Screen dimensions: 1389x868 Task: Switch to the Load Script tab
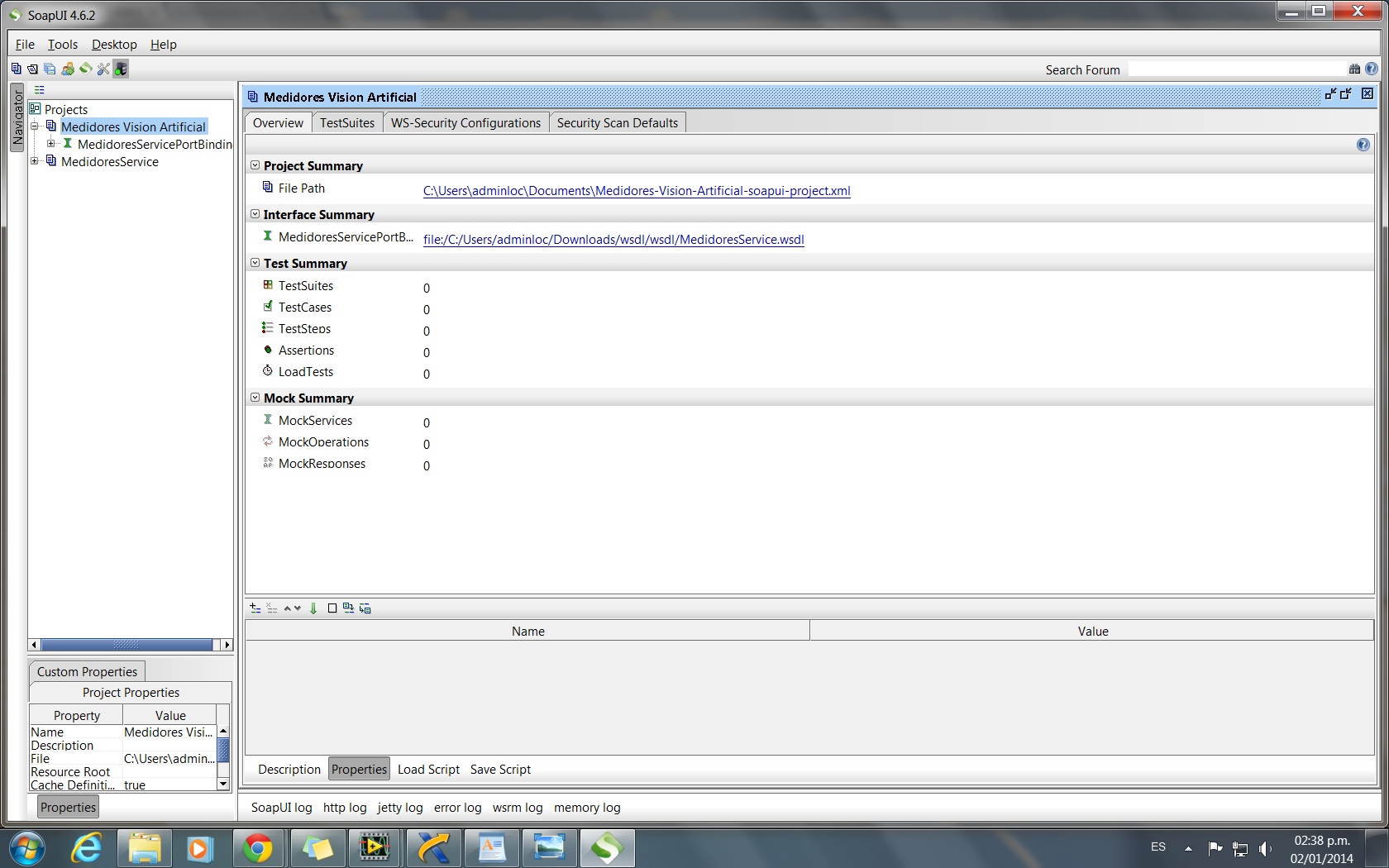pyautogui.click(x=428, y=770)
